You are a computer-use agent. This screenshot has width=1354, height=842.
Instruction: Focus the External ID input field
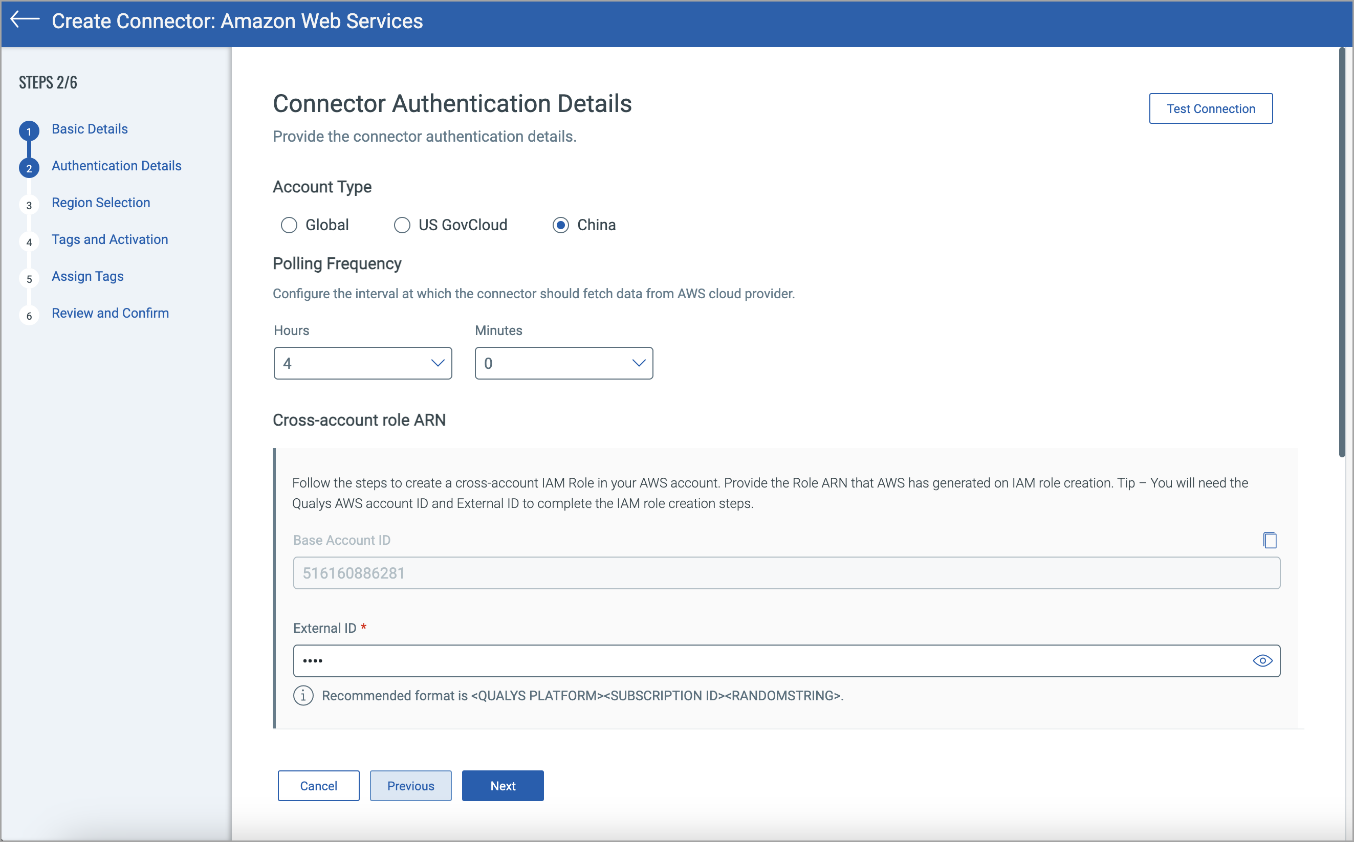(787, 661)
